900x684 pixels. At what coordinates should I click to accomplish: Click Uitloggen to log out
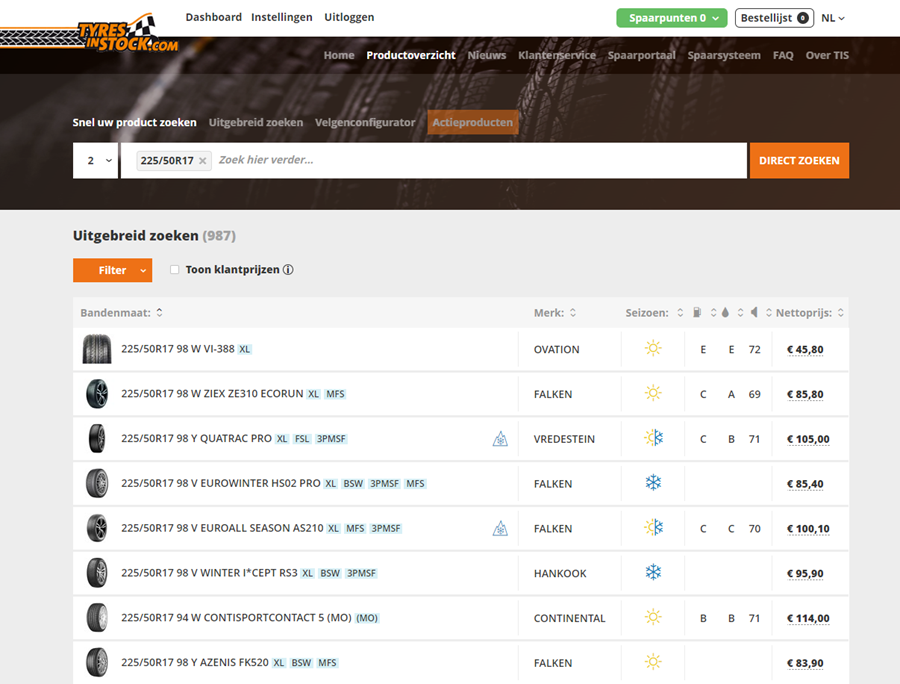[349, 17]
